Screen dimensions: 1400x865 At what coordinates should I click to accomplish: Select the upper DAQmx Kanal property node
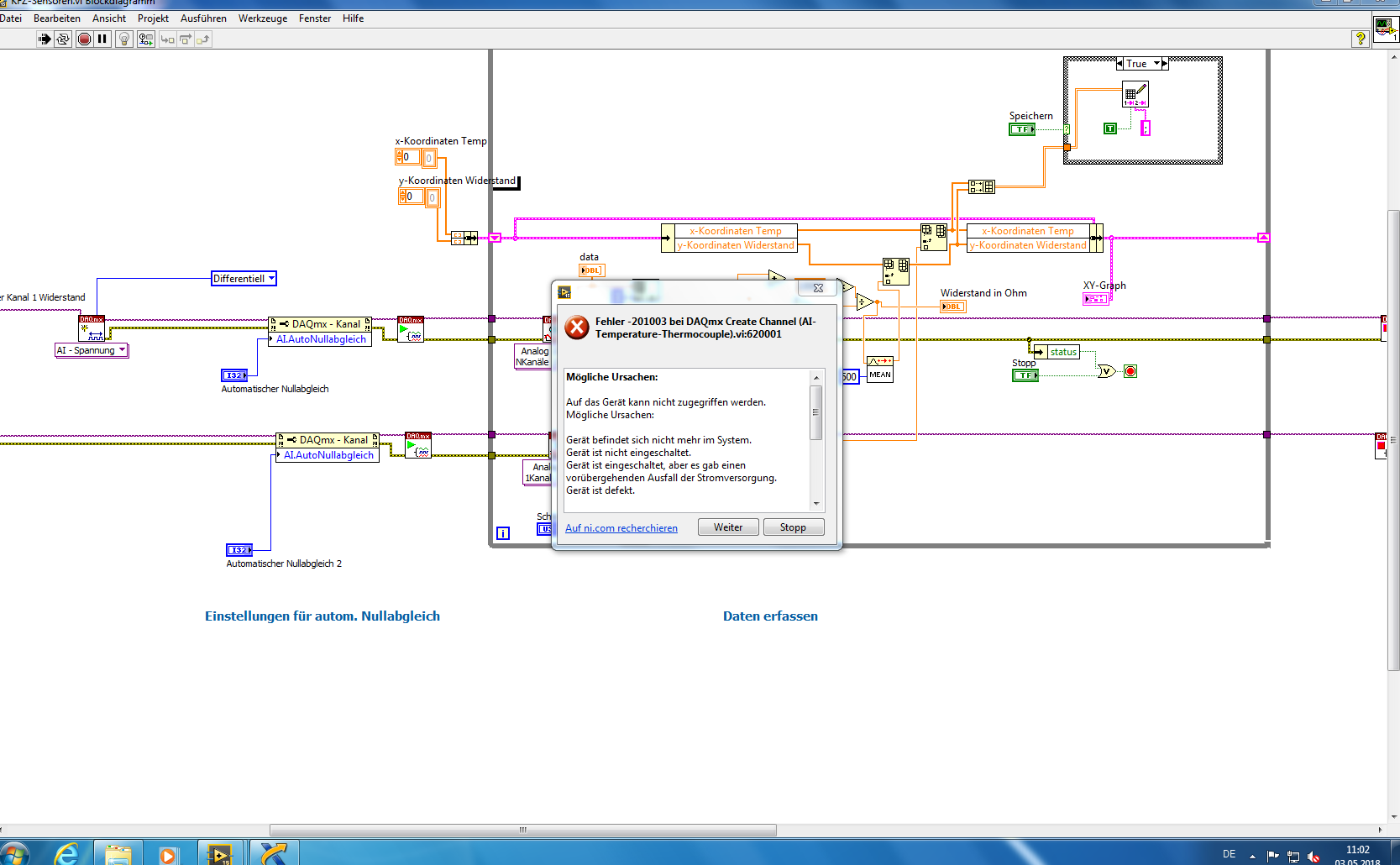[x=320, y=331]
